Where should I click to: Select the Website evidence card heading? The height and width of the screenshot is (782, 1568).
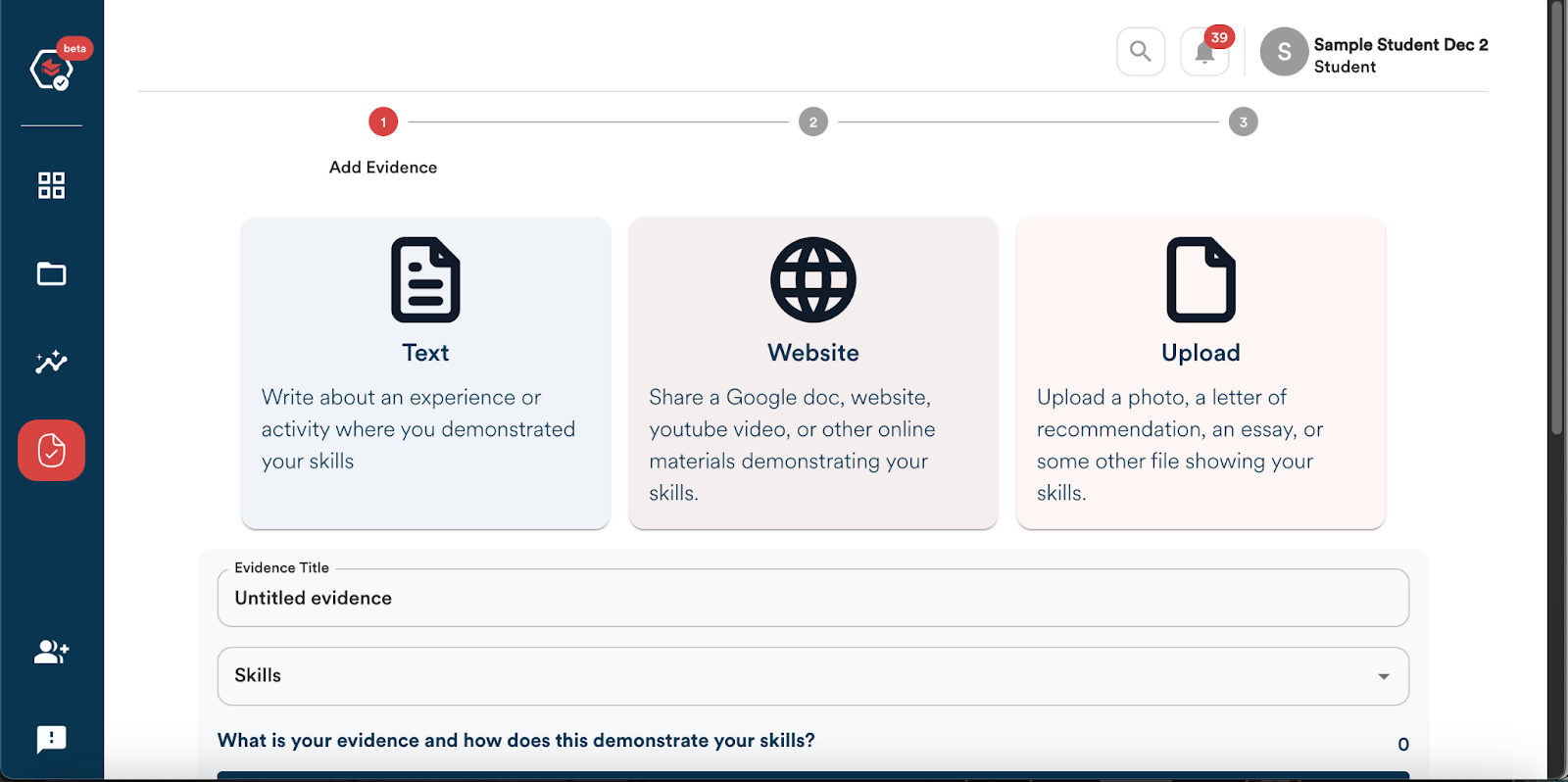click(813, 353)
